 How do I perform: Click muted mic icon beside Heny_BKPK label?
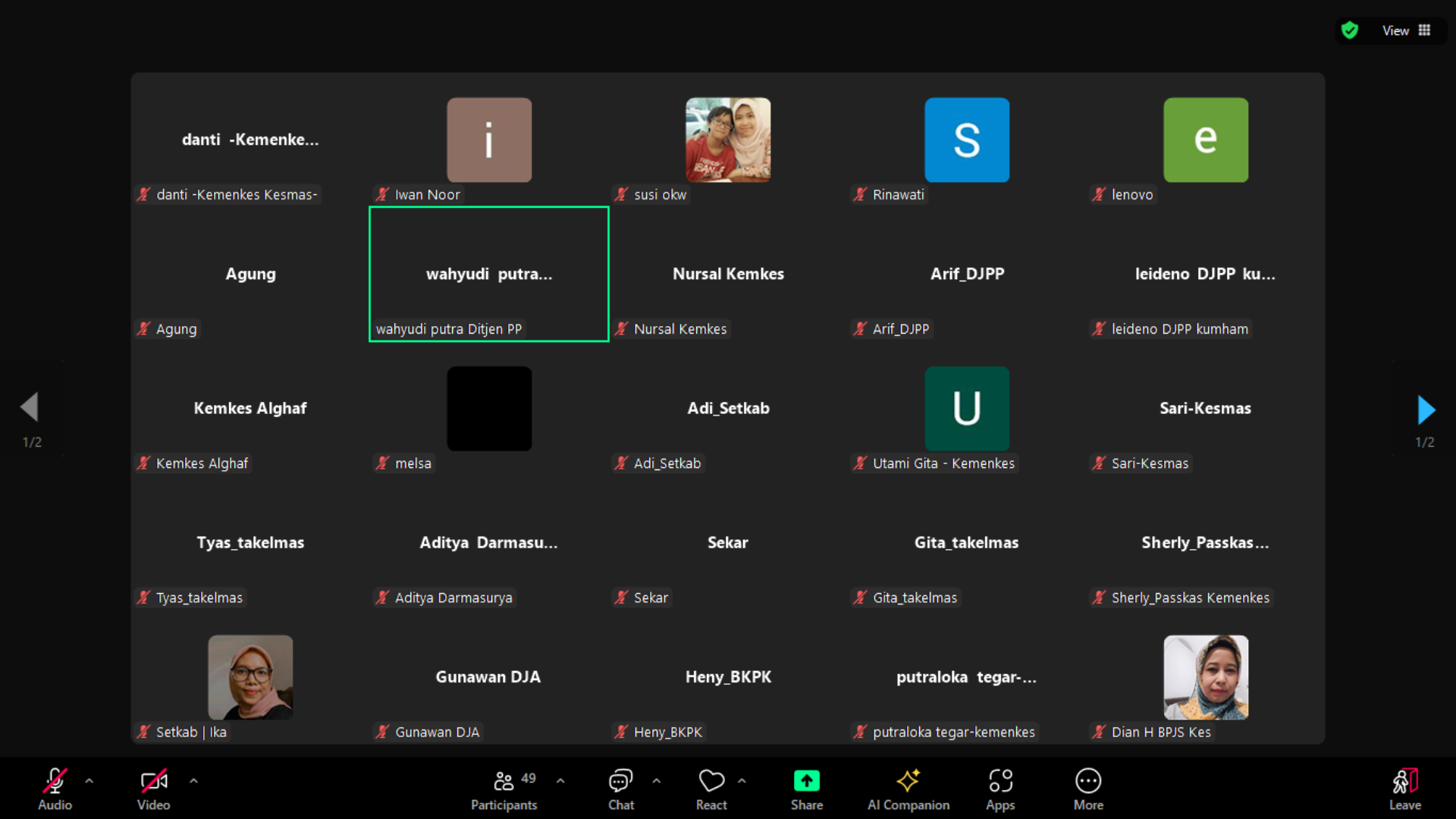621,732
